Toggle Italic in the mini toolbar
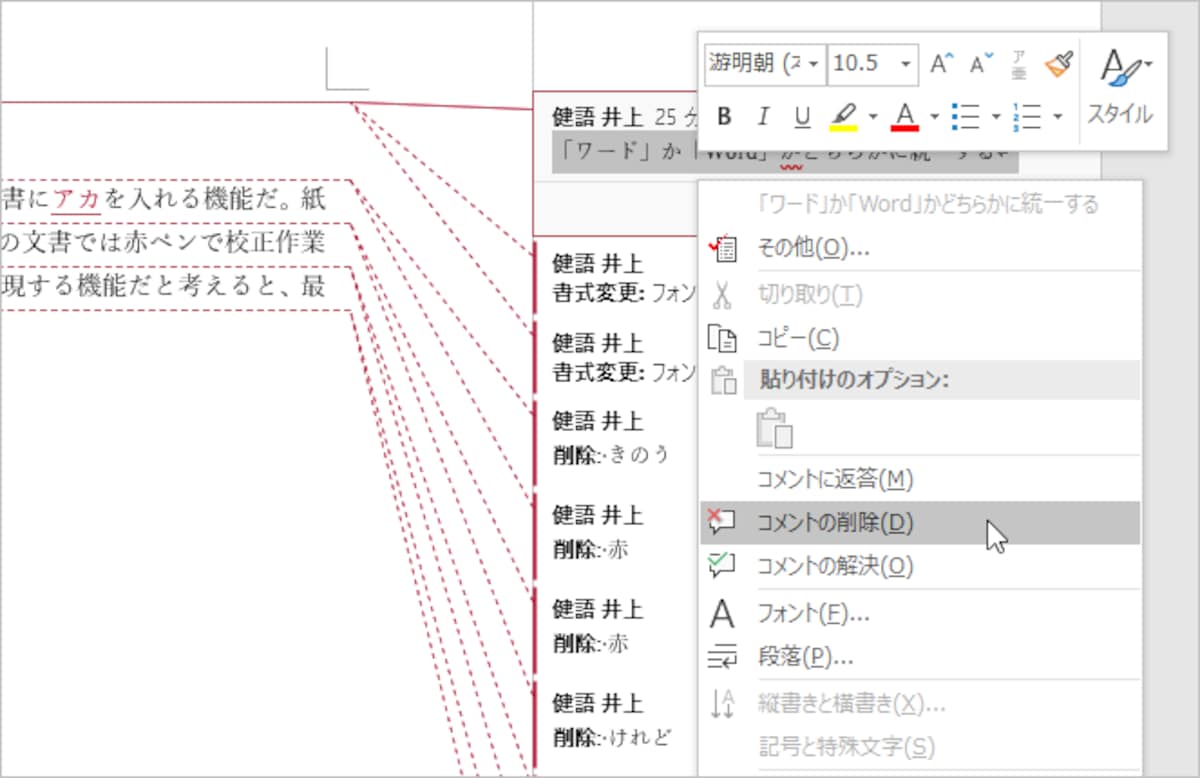Viewport: 1200px width, 778px height. 763,117
